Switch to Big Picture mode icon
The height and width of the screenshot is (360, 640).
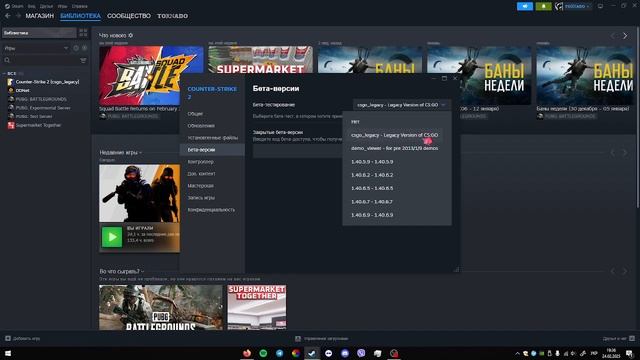[600, 6]
